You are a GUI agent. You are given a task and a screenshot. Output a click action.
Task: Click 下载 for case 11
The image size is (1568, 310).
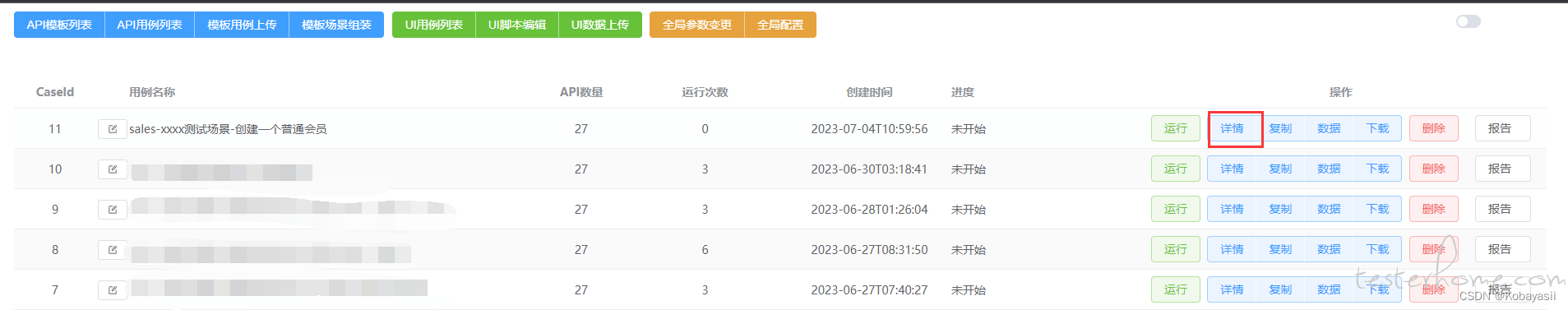click(1377, 128)
